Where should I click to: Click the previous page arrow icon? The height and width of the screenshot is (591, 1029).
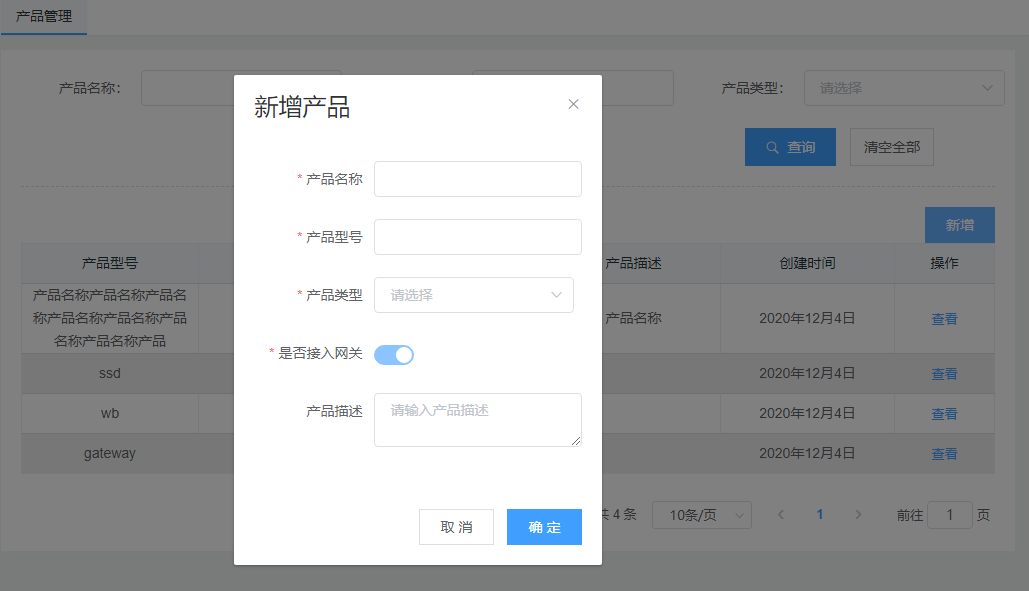[x=781, y=515]
